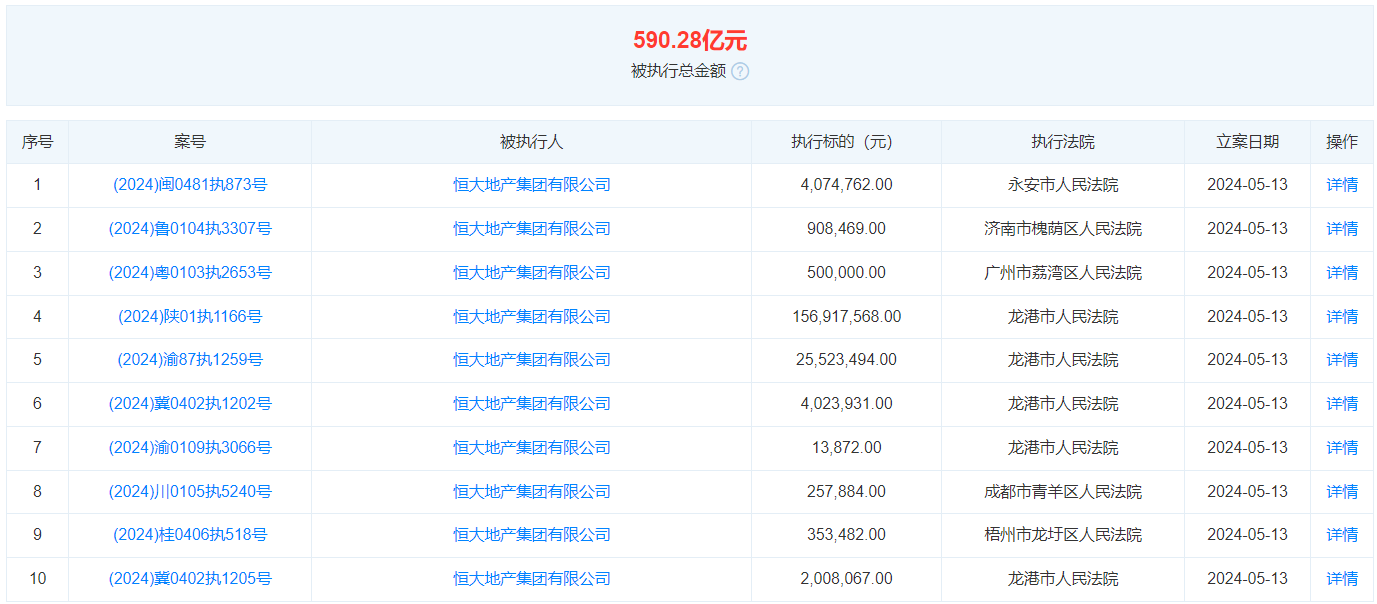
Task: View 详情 for row 10 case
Action: coord(1342,579)
